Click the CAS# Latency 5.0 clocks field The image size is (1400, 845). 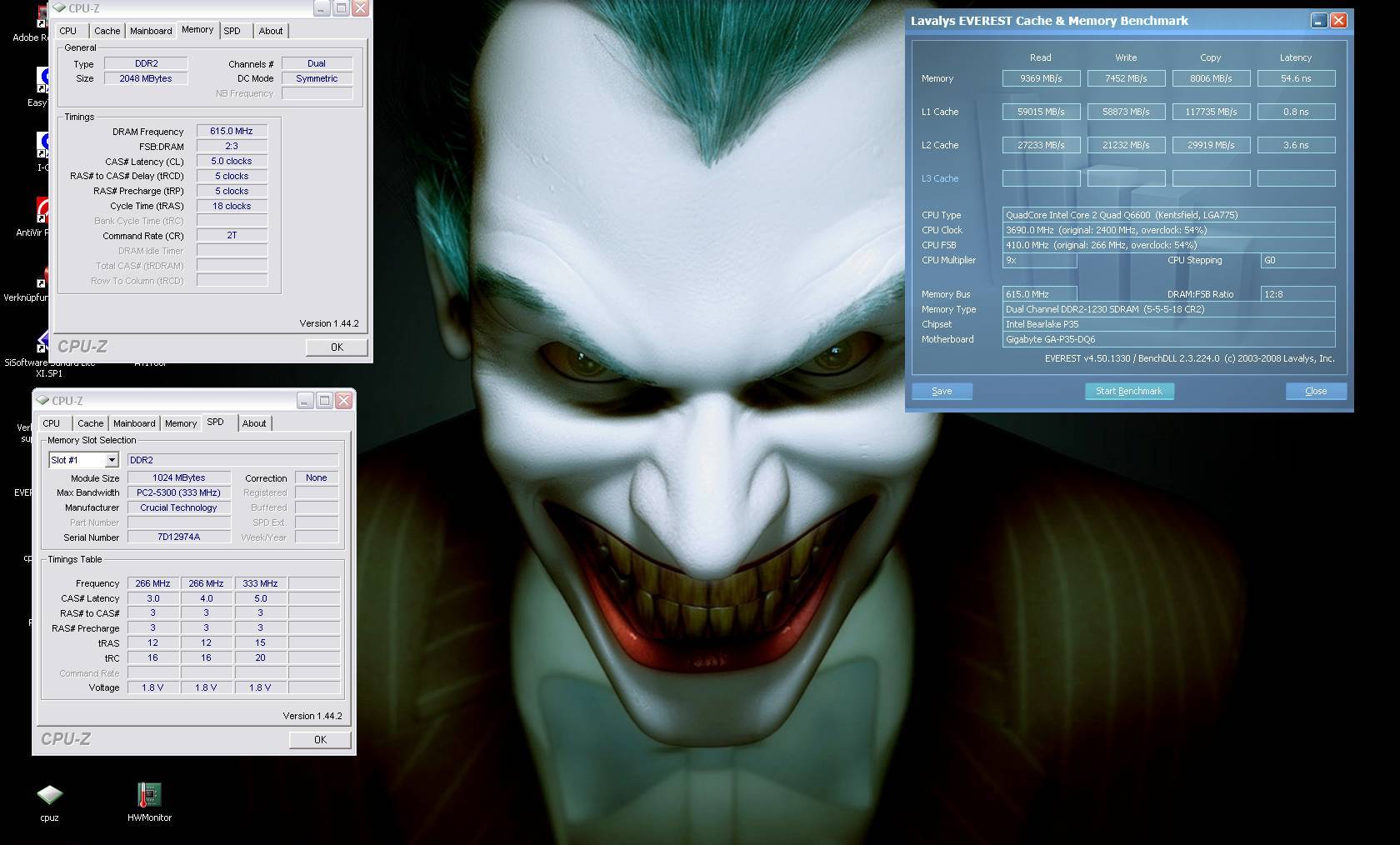coord(232,161)
